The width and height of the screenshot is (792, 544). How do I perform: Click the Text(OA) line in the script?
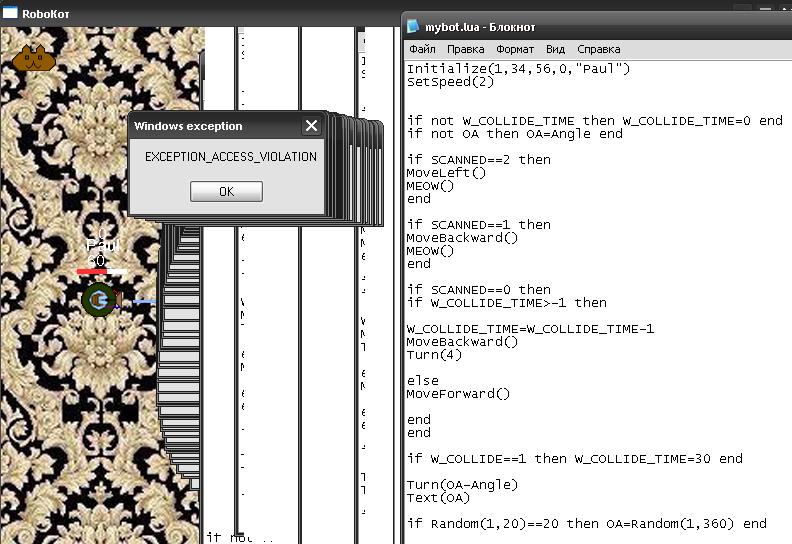coord(437,498)
